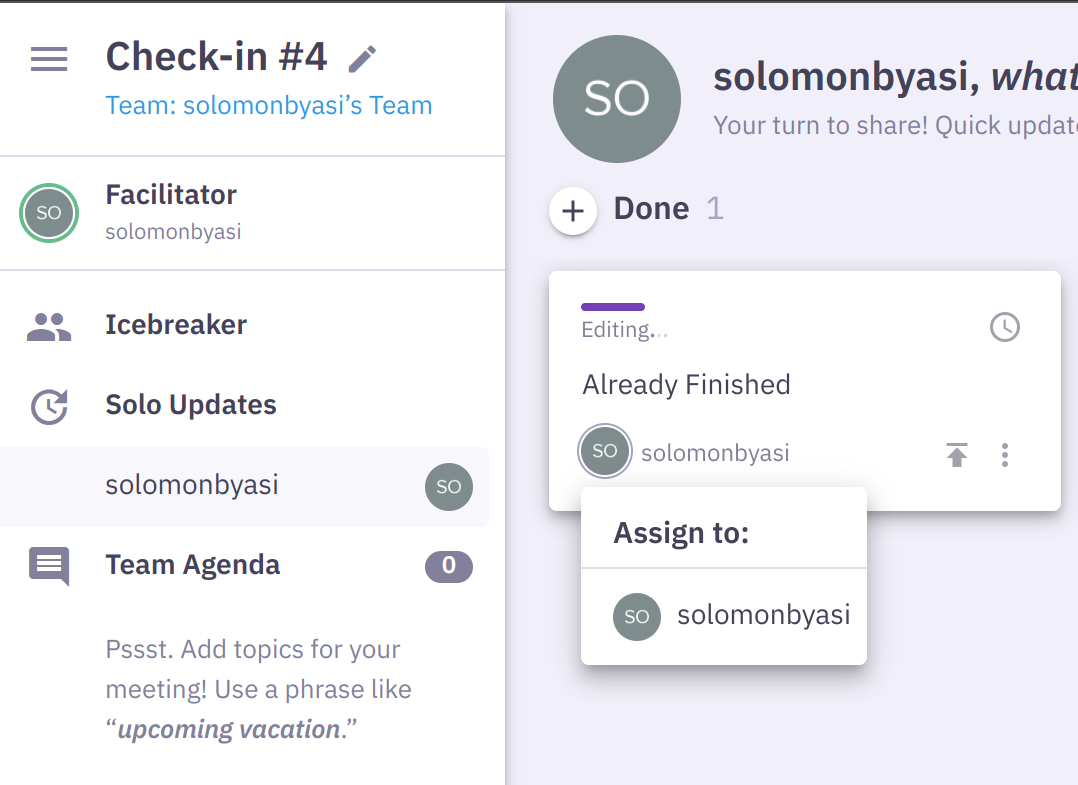Click the pencil icon to rename Check-in #4
1078x785 pixels.
pos(362,58)
